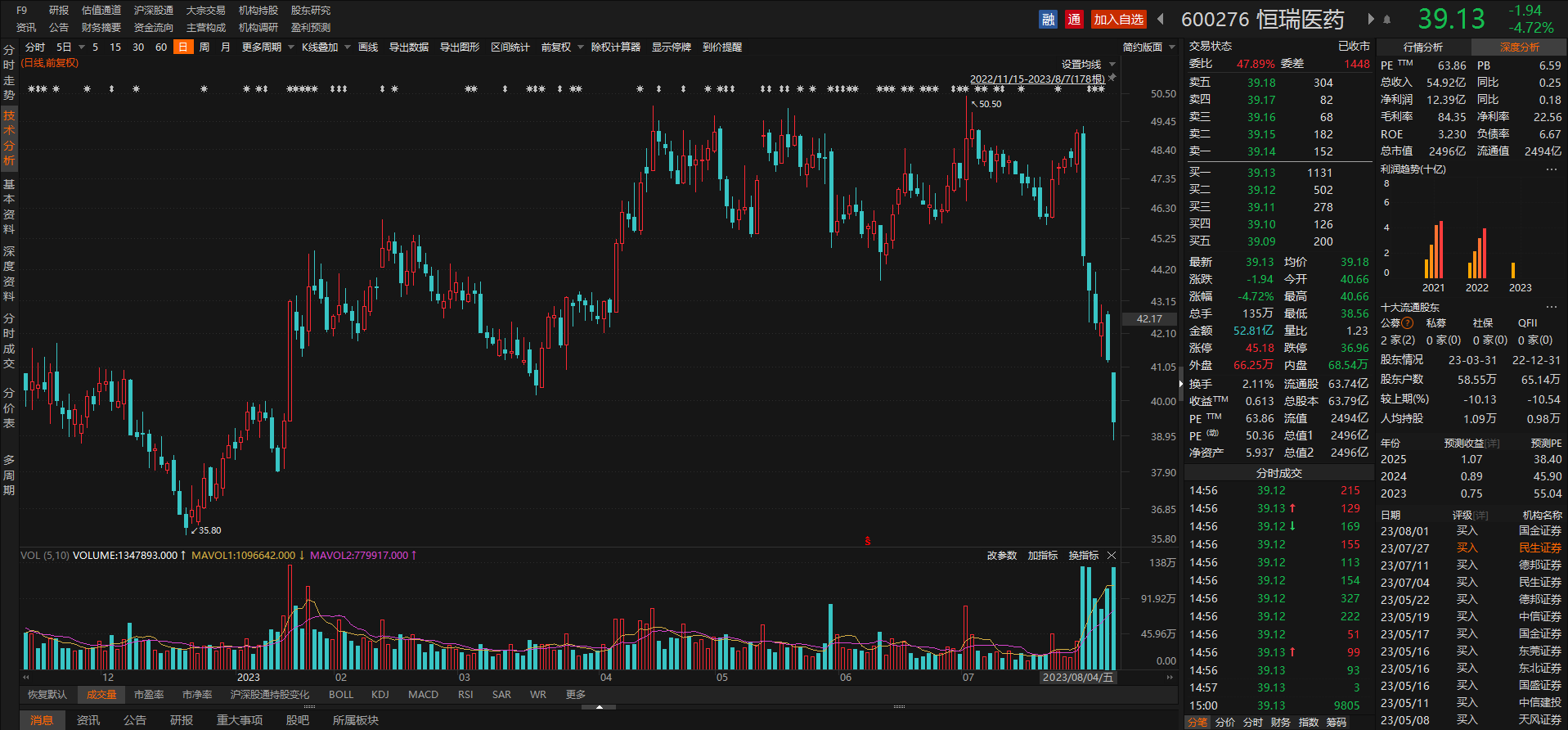Open the 利润趋势 more options ellipsis
Image resolution: width=1568 pixels, height=730 pixels.
[1552, 169]
